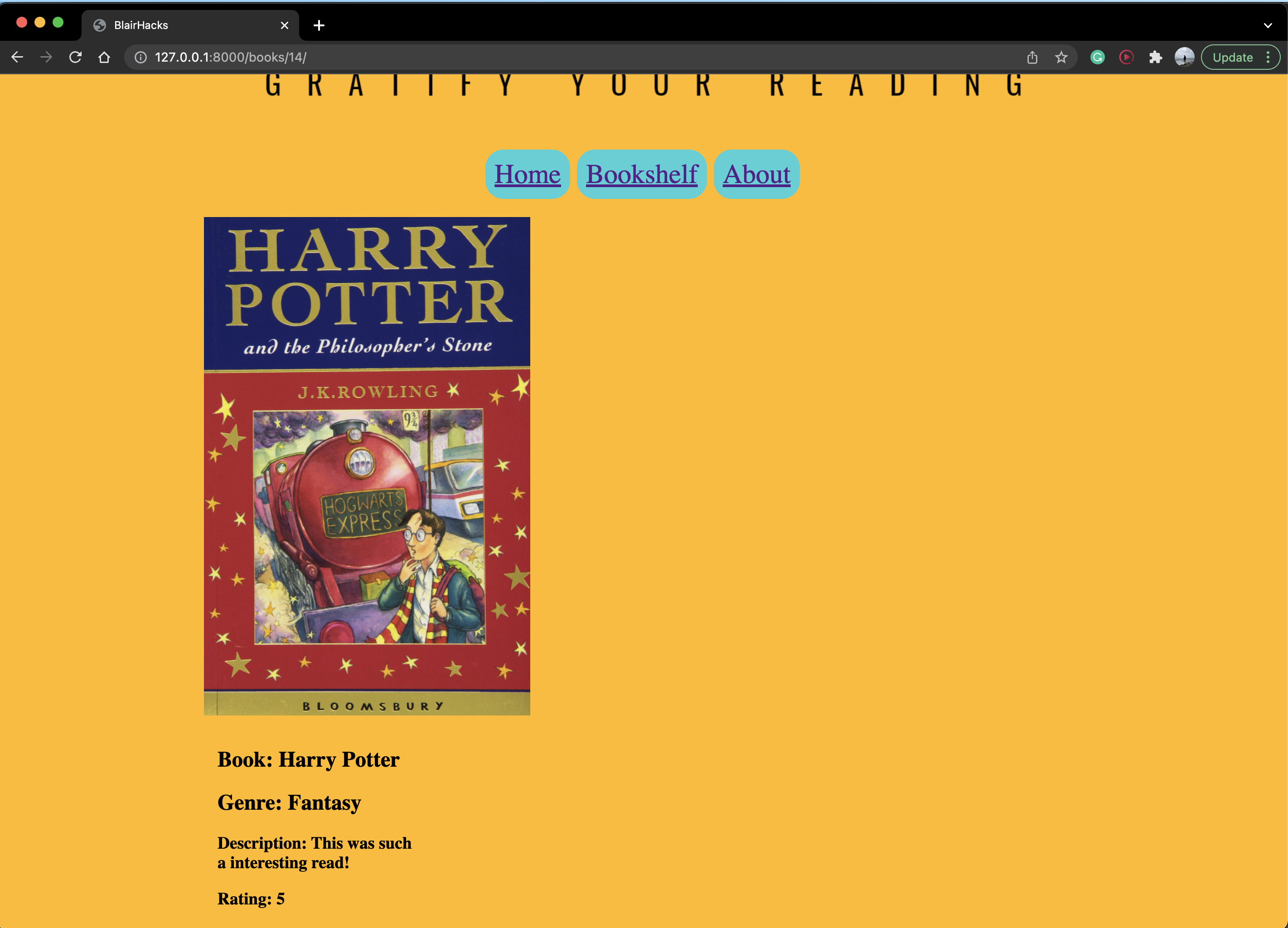Expand the tab search chevron
1288x928 pixels.
click(x=1268, y=25)
